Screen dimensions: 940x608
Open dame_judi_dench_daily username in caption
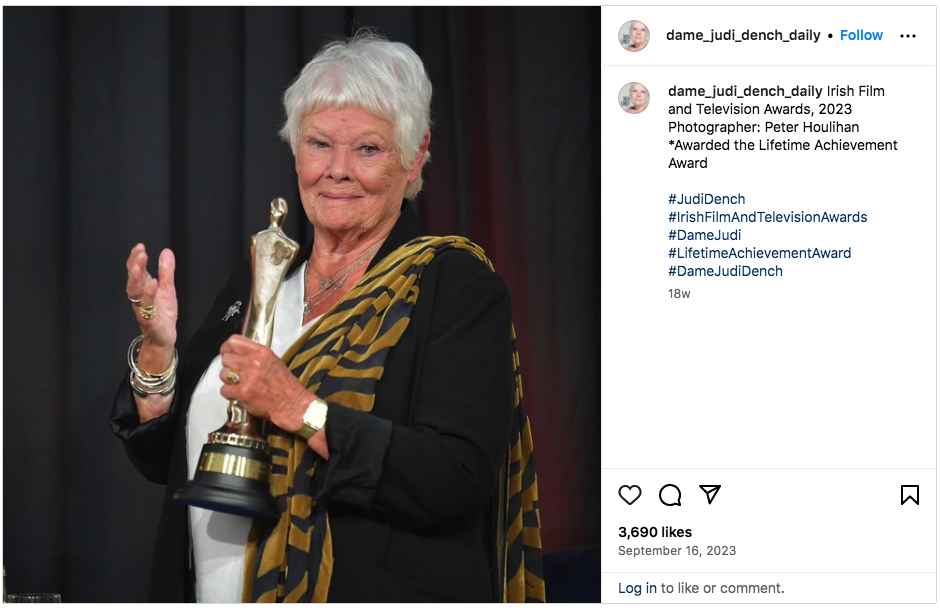745,91
